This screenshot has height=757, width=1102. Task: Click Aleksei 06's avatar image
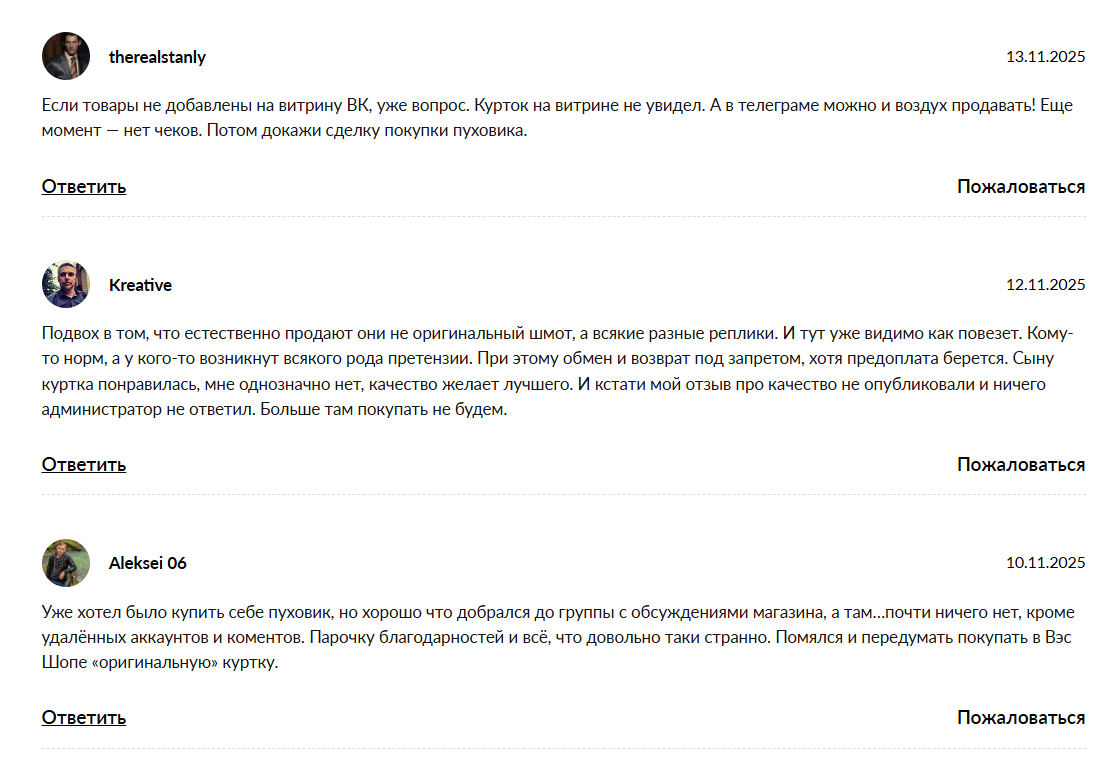click(66, 563)
